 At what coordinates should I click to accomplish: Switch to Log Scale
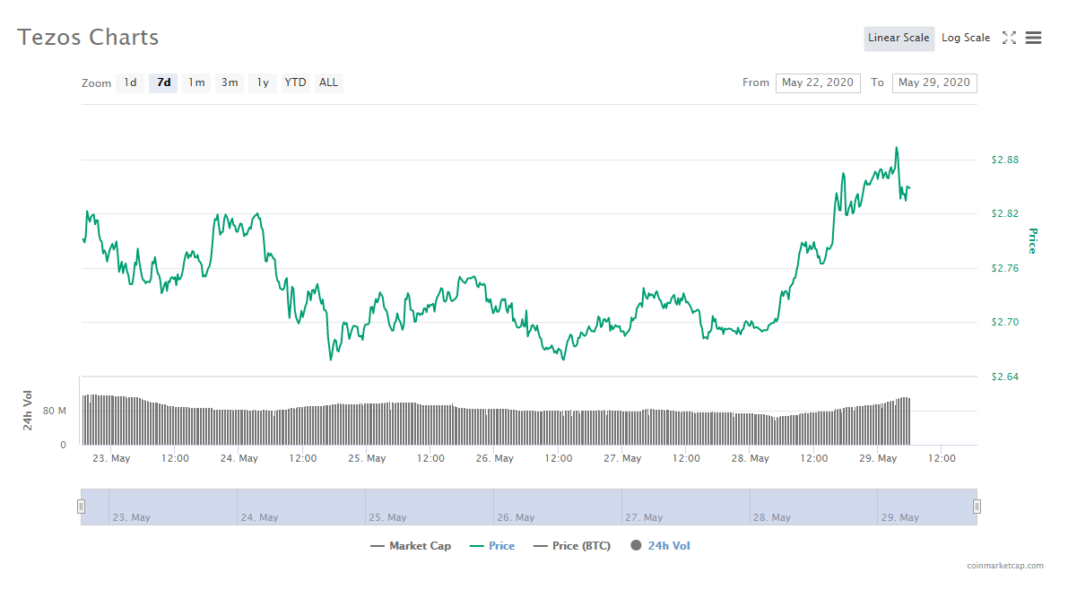[965, 38]
